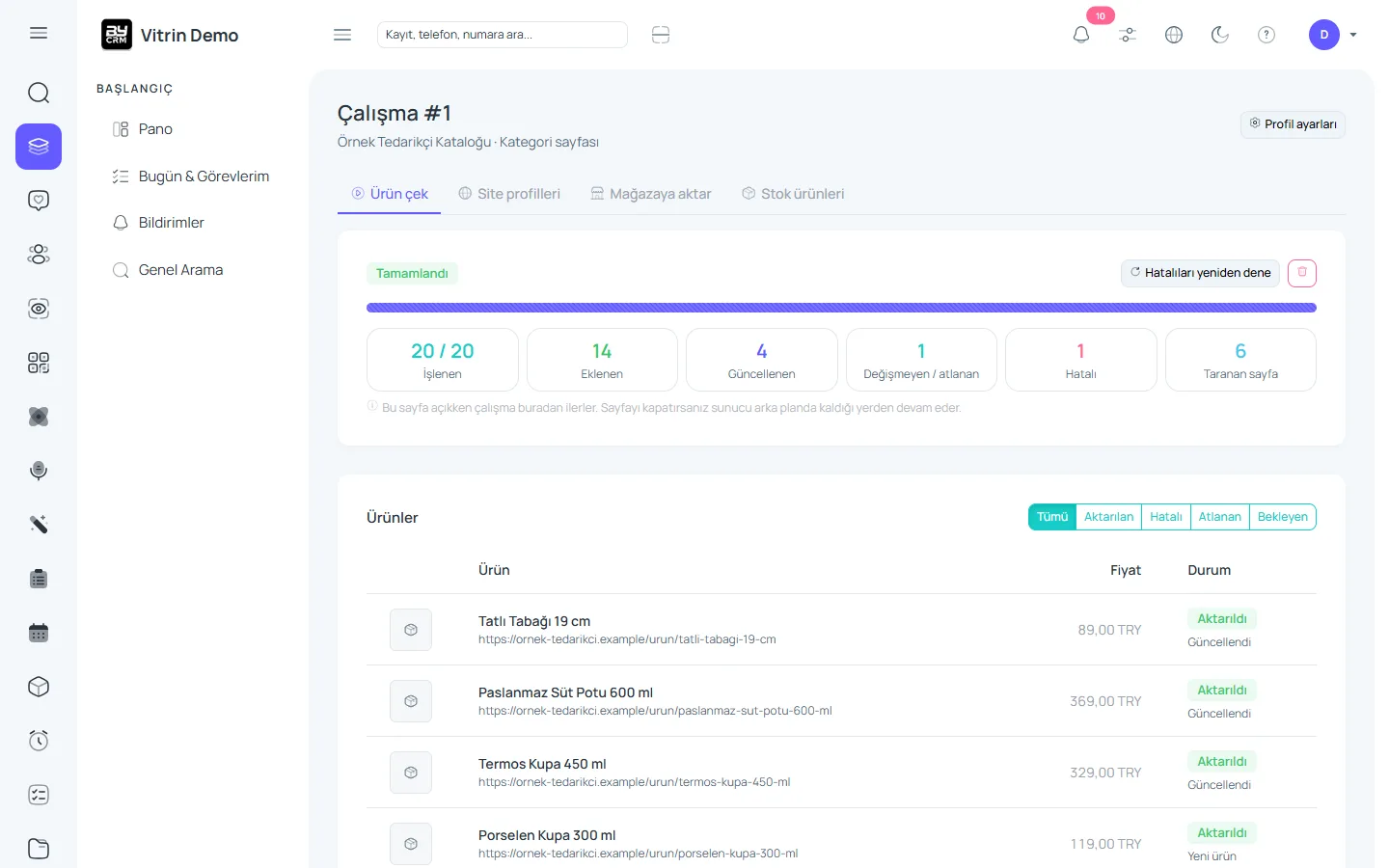Switch to the Stok ürünleri tab
Screen dimensions: 1389x868
click(793, 194)
